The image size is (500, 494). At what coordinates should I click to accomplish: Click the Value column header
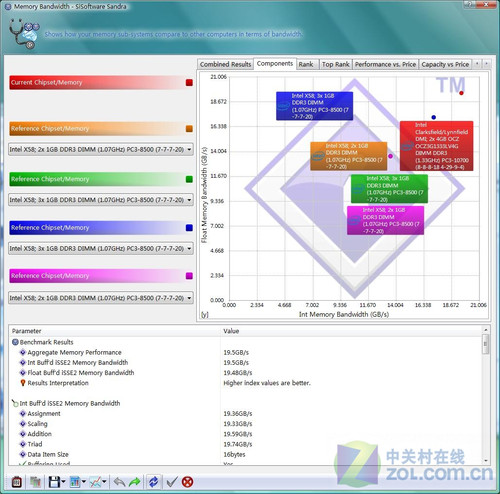[x=351, y=331]
